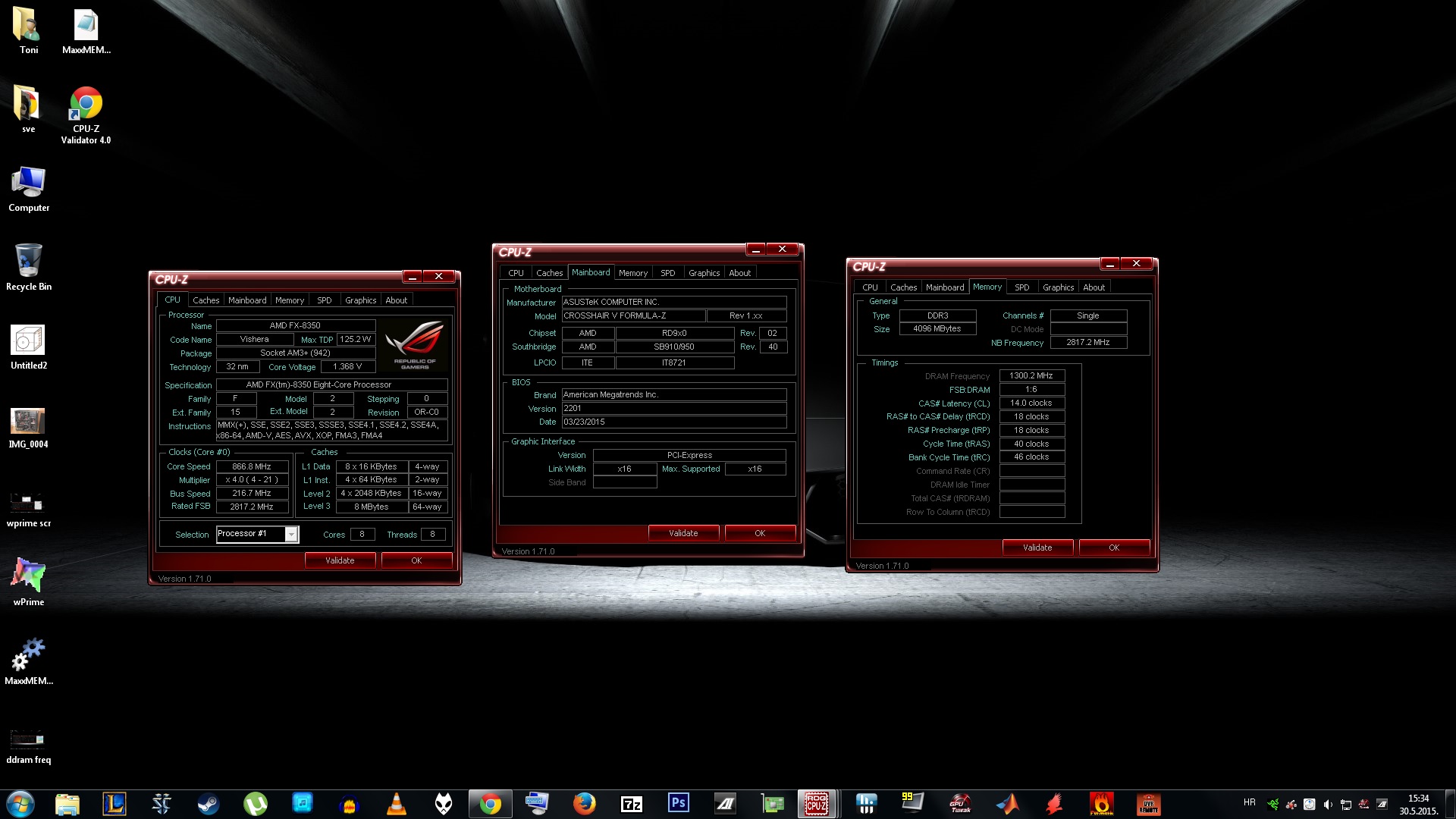Open the sve folder icon
Viewport: 1456px width, 819px height.
click(x=28, y=109)
